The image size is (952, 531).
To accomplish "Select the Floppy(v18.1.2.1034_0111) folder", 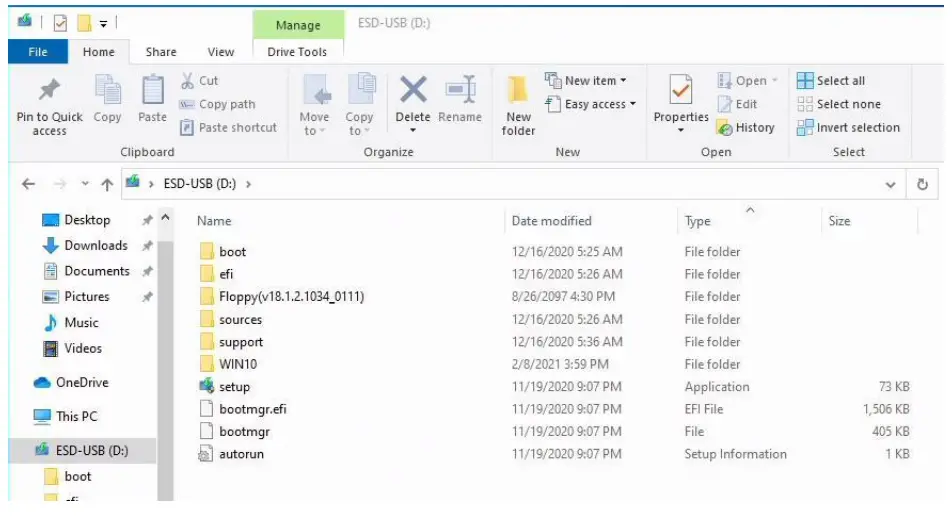I will (x=291, y=296).
